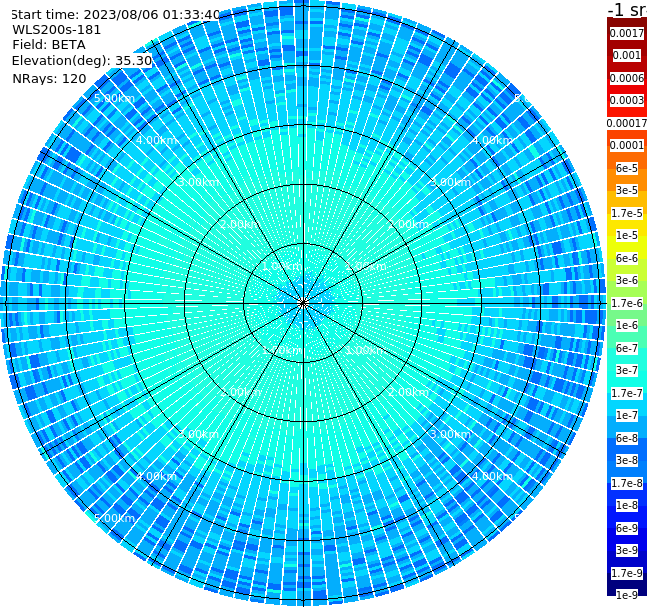This screenshot has width=647, height=607.
Task: Click the upper-left 3.00km ring label
Action: tap(198, 182)
